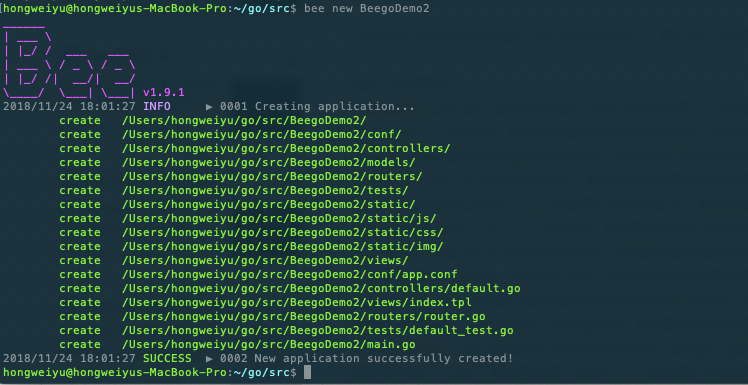748x385 pixels.
Task: Click the path ending in BeegoDemo2/main.go
Action: 269,344
